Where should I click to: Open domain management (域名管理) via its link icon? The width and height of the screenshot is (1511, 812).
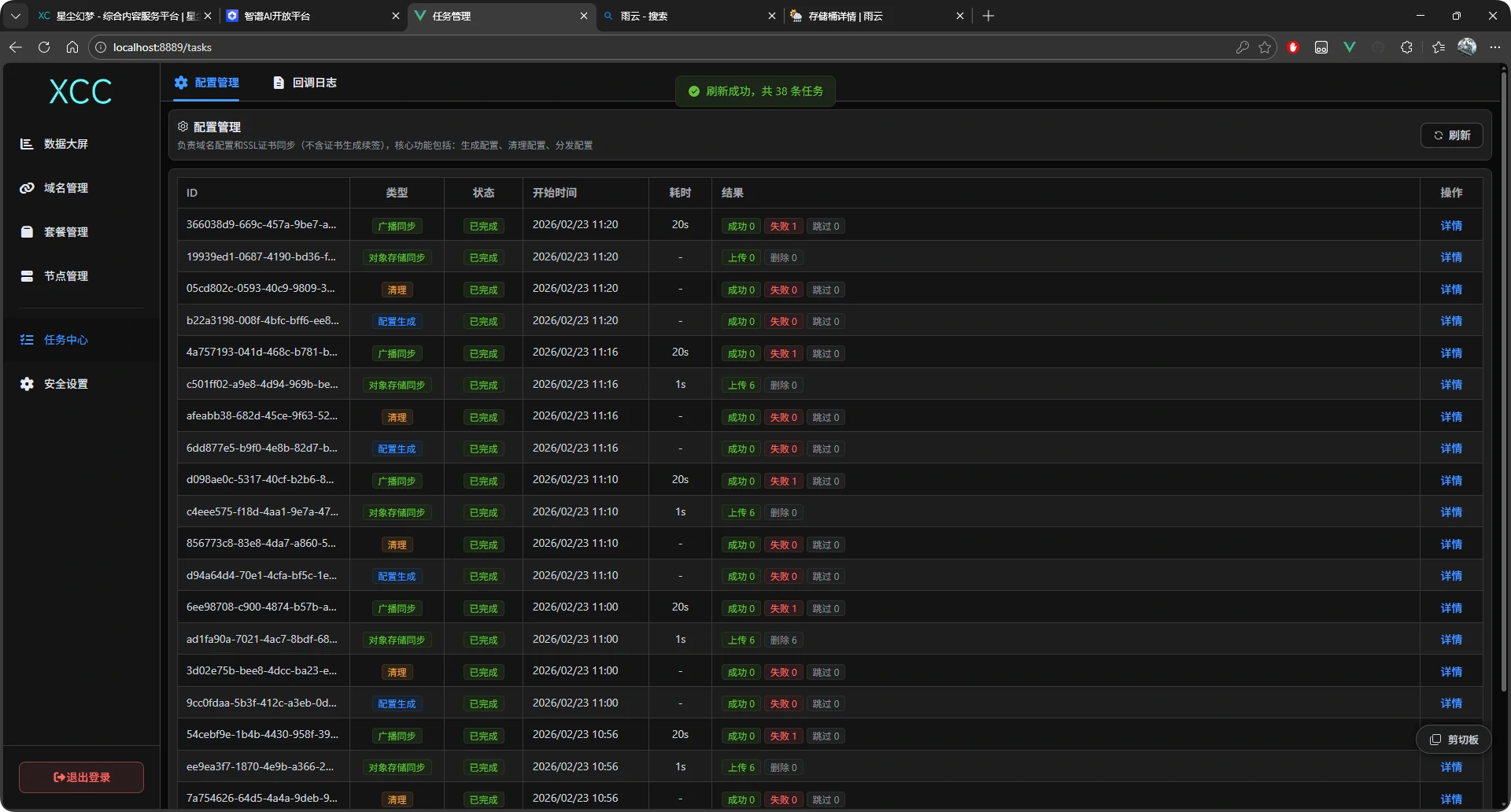pos(27,188)
